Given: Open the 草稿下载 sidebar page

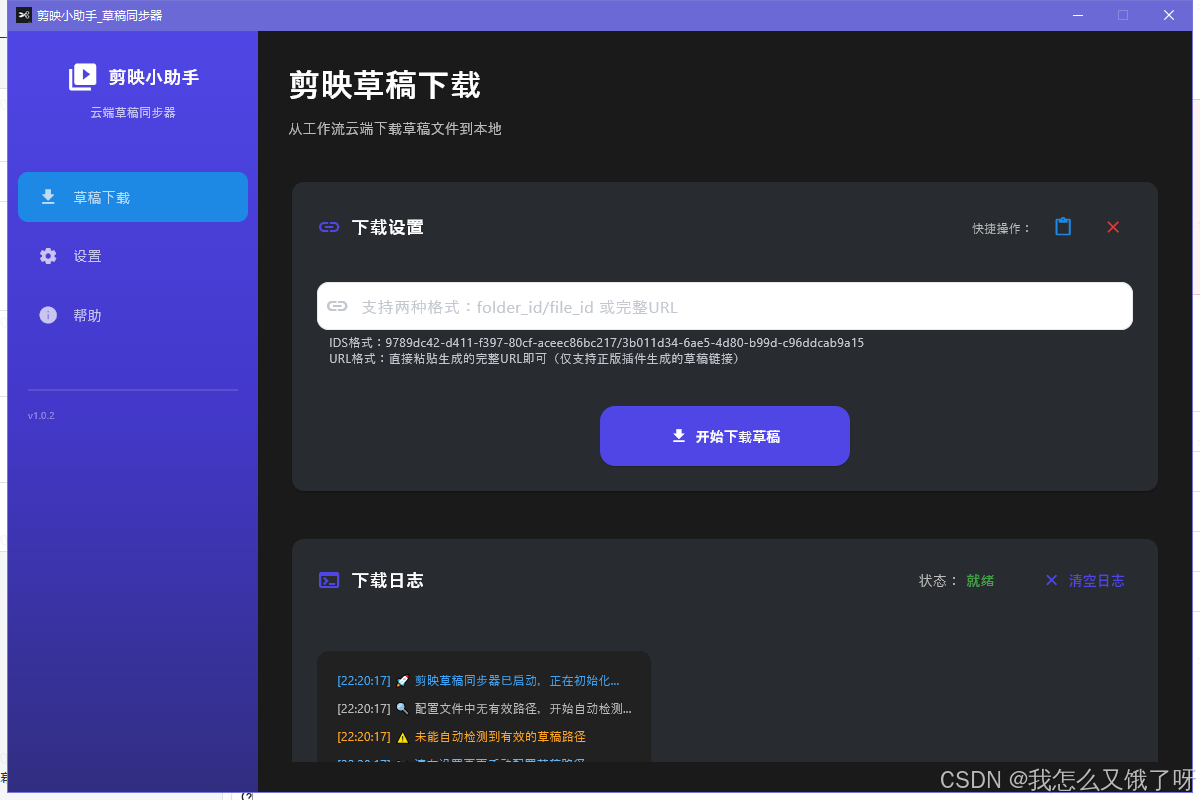Looking at the screenshot, I should (133, 197).
